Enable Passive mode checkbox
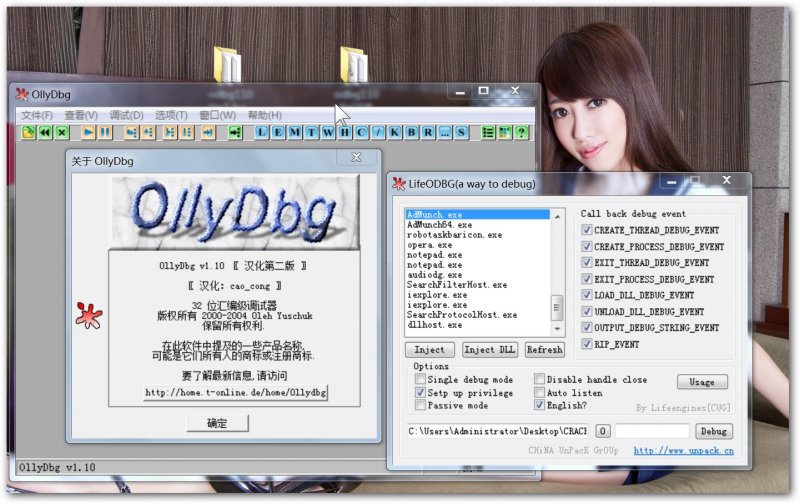Viewport: 800px width, 504px height. click(420, 405)
